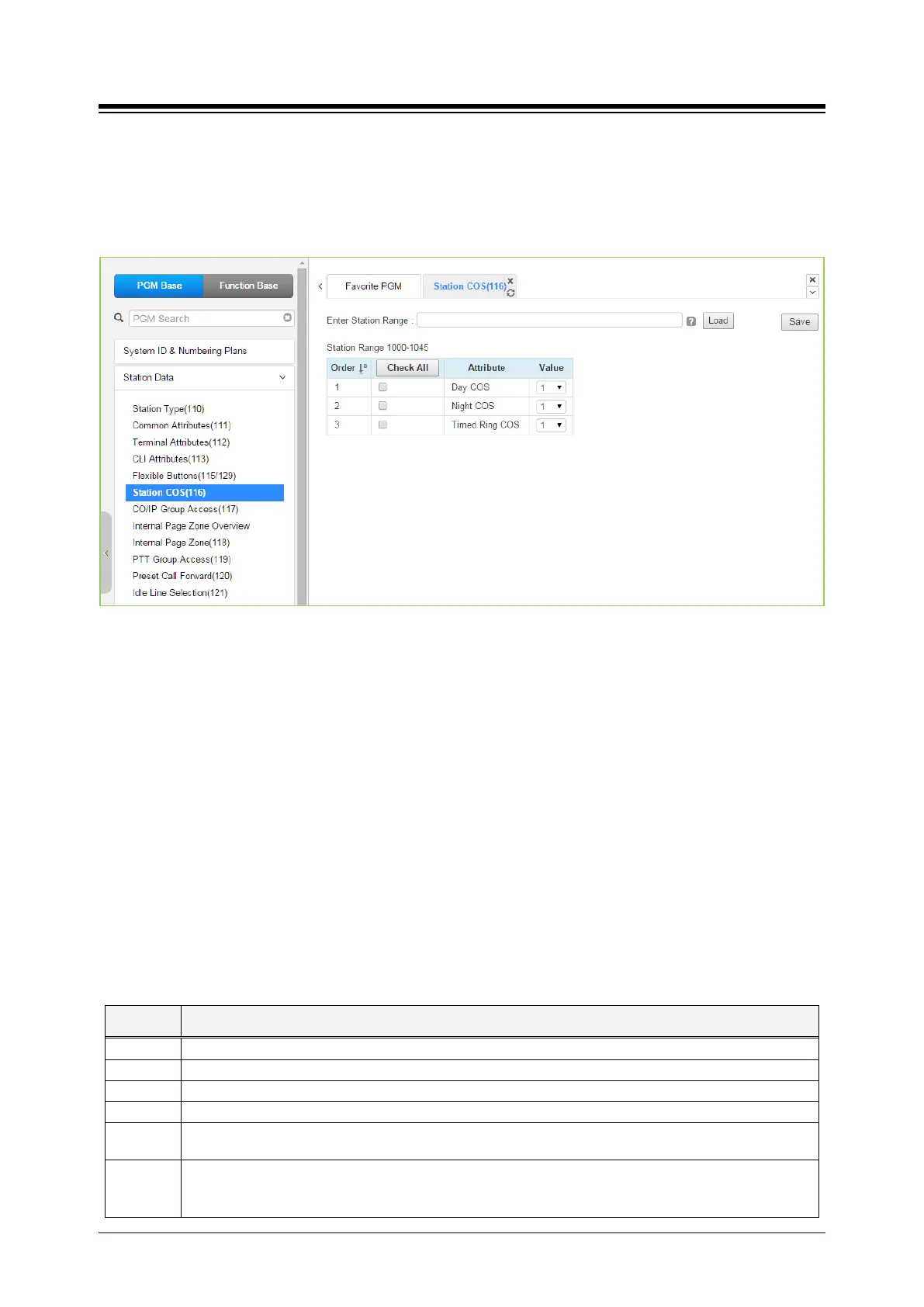
Task: Click the Load button
Action: 718,321
